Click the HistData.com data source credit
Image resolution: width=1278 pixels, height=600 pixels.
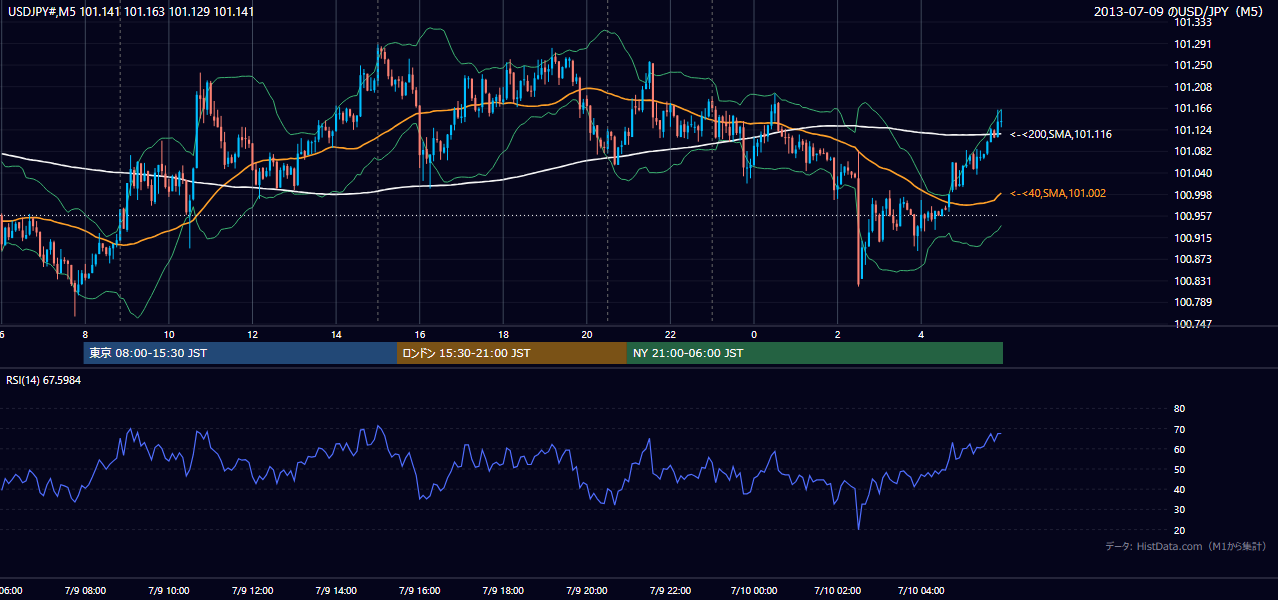[x=1185, y=546]
